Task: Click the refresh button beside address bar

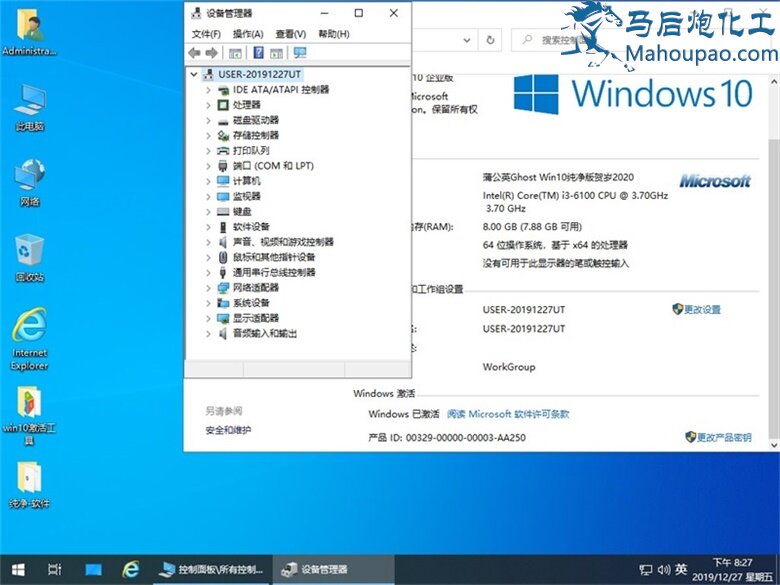Action: [491, 40]
